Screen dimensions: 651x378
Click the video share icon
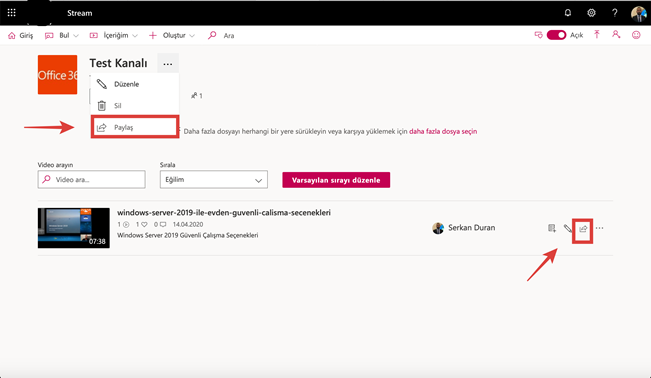pyautogui.click(x=583, y=228)
